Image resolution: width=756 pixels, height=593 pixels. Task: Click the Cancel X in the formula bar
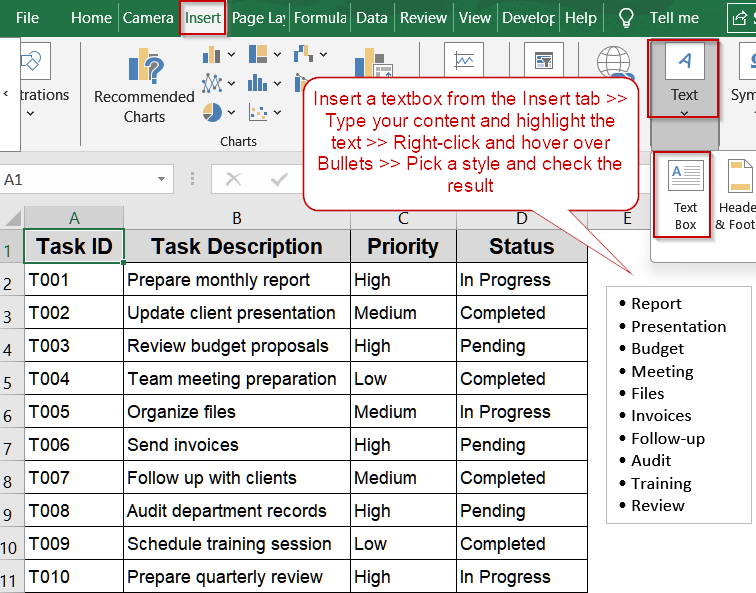tap(233, 179)
